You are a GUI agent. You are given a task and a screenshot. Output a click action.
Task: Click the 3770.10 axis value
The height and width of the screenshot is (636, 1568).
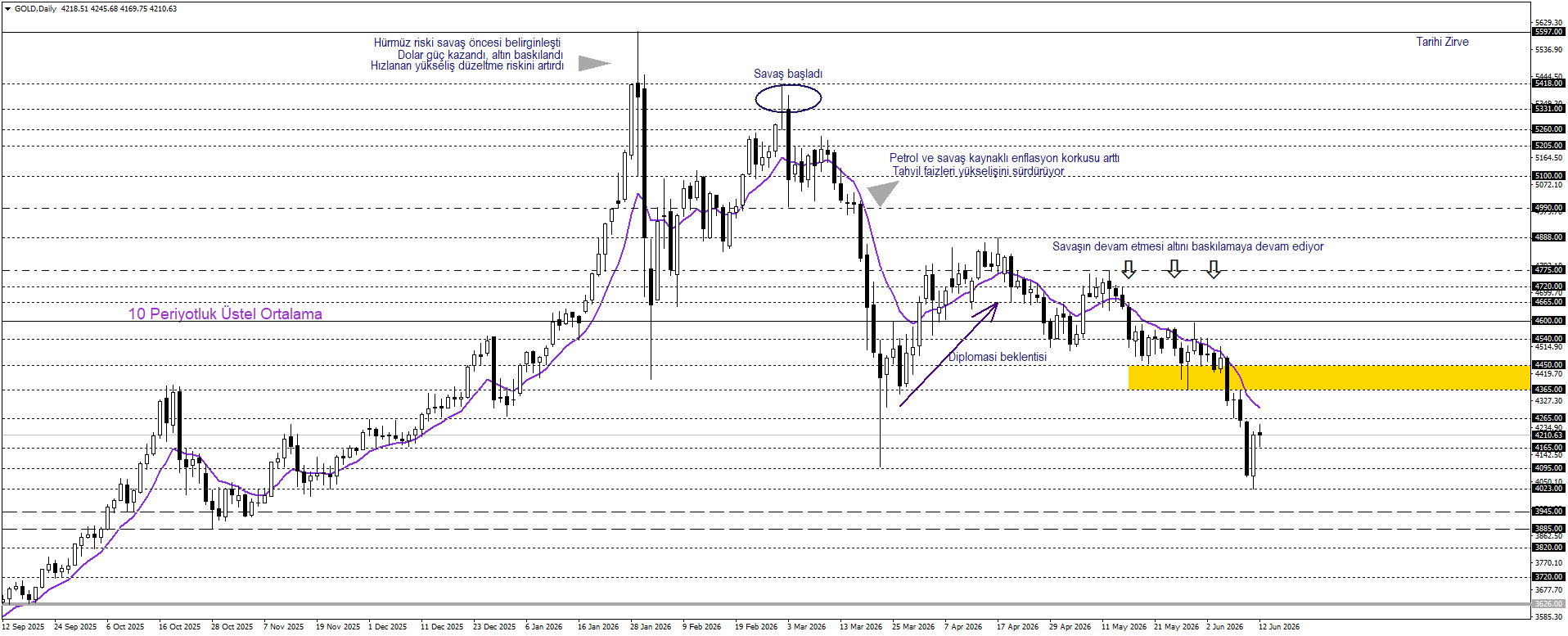point(1548,563)
